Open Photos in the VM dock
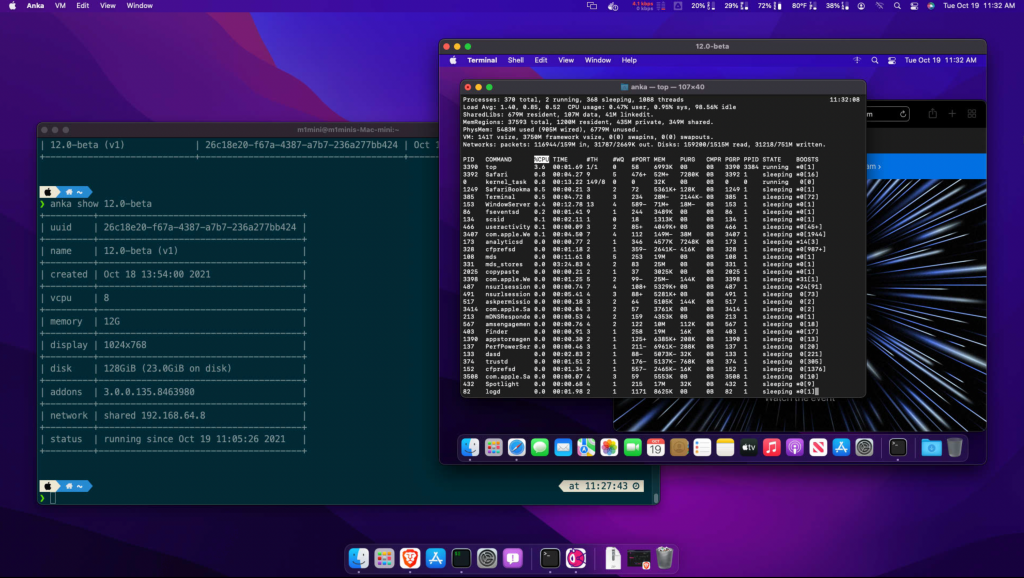 (x=609, y=447)
